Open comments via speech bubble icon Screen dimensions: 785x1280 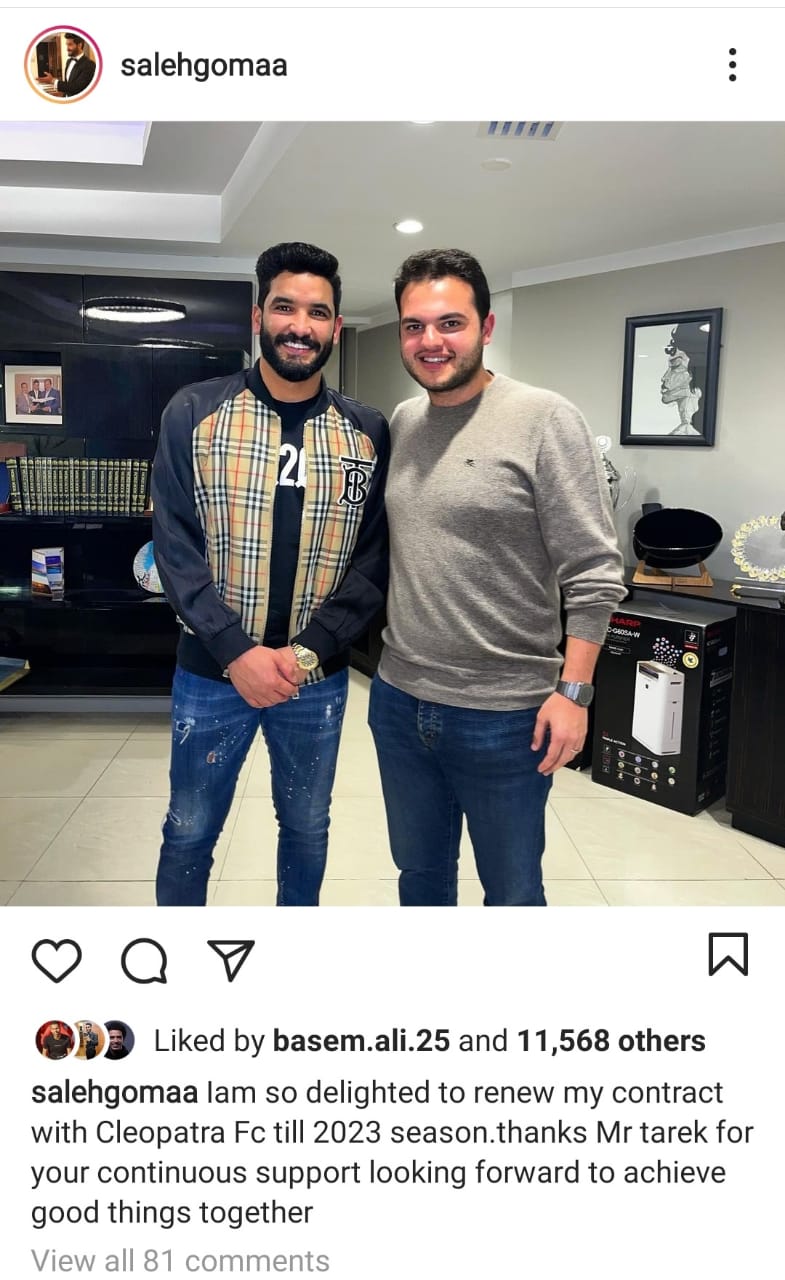143,961
